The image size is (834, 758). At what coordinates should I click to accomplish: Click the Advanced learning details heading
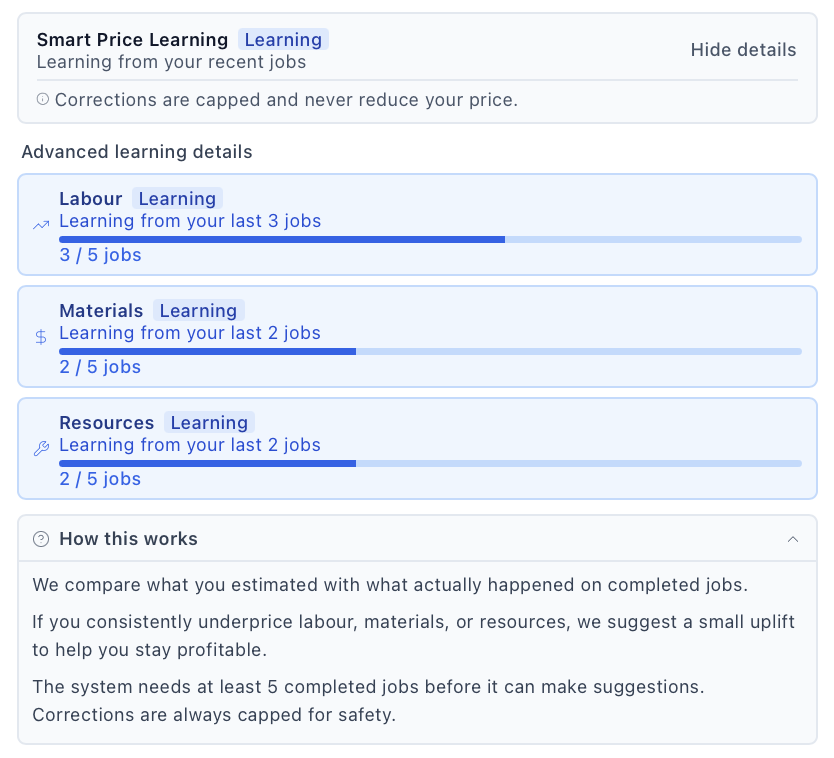point(137,152)
